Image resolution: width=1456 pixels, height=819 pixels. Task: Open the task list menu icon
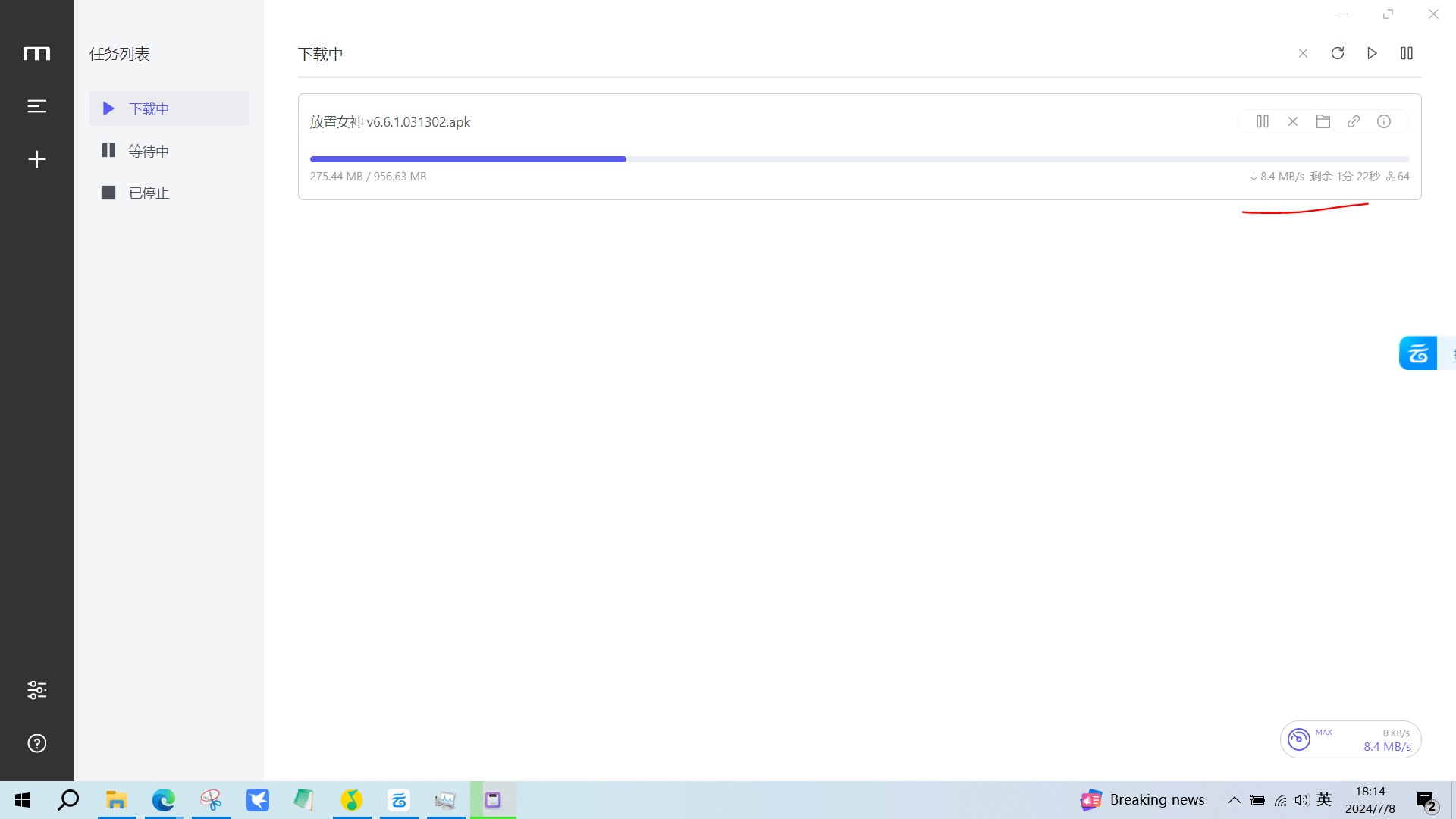click(36, 106)
